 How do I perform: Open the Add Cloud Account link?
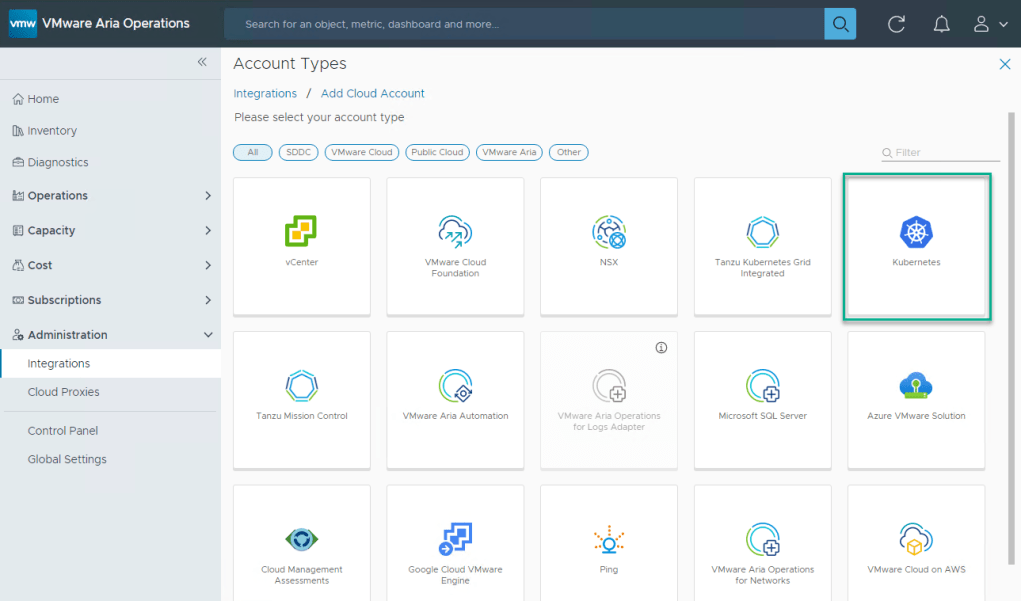(x=372, y=92)
